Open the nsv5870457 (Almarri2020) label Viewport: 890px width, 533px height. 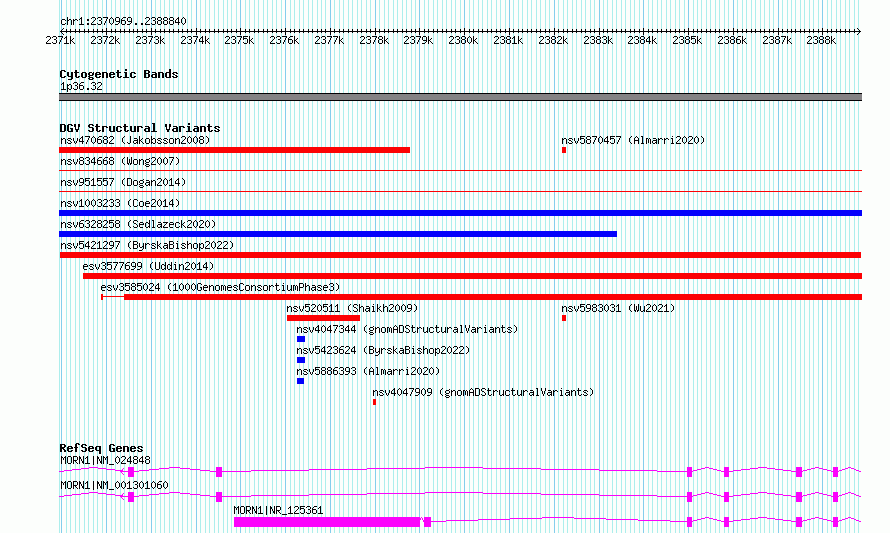(633, 140)
